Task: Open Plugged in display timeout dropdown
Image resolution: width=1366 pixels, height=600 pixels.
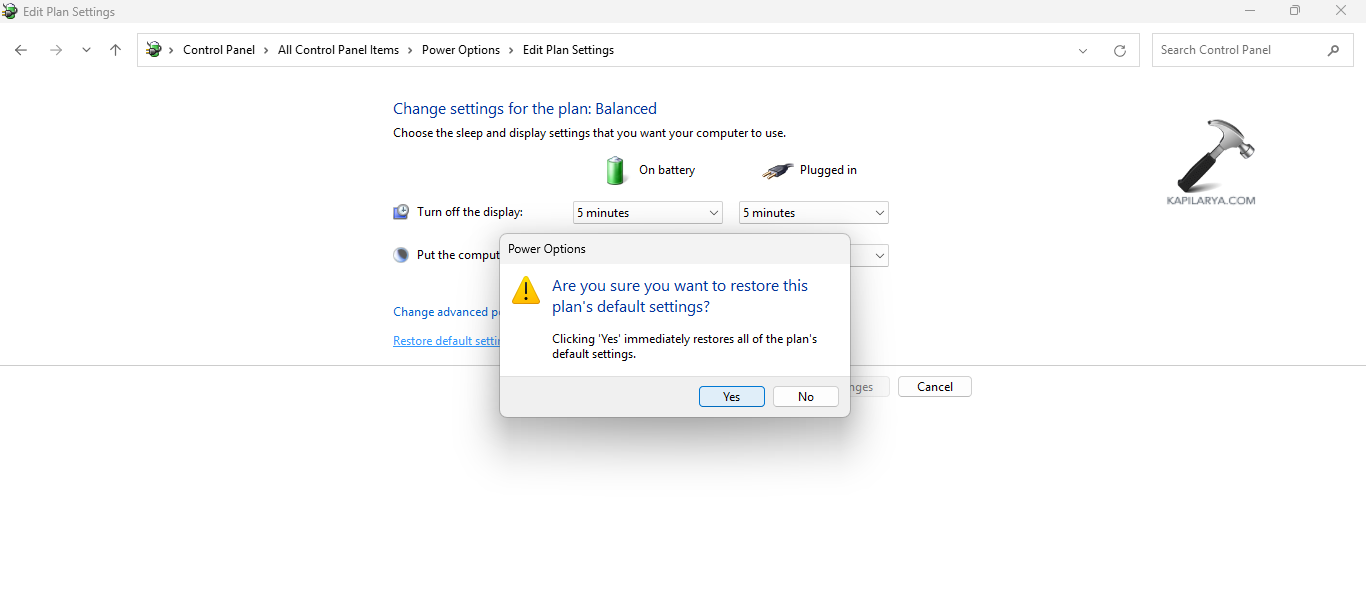Action: [x=813, y=213]
